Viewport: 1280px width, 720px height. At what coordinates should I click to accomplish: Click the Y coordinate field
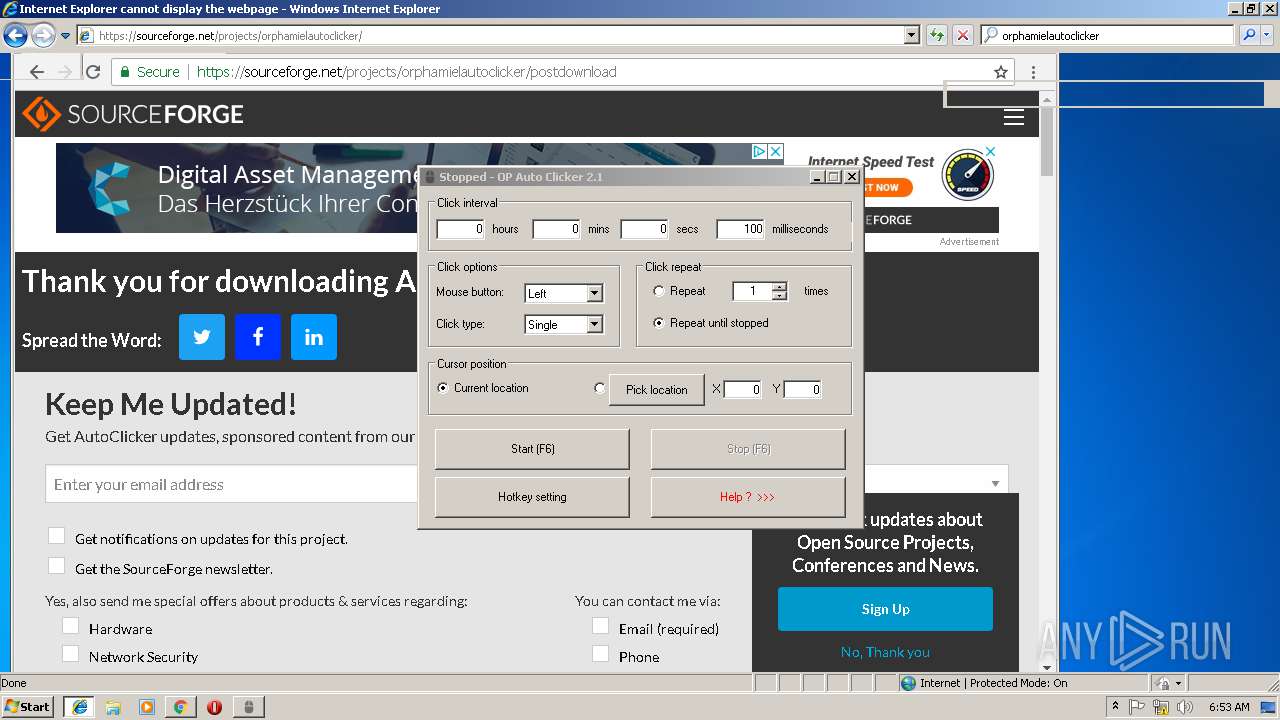coord(803,389)
